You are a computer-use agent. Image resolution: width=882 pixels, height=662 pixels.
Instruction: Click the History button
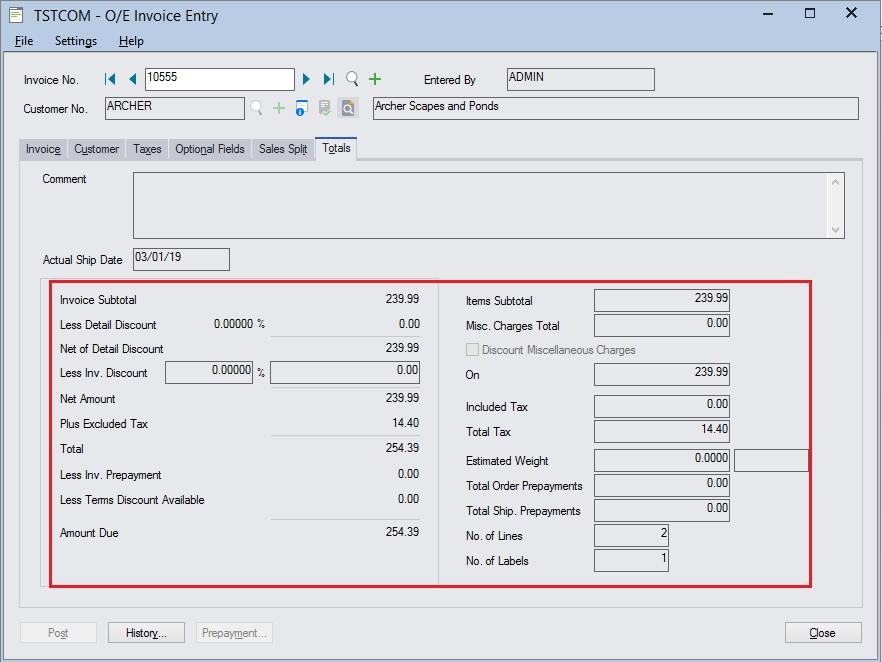click(x=146, y=633)
